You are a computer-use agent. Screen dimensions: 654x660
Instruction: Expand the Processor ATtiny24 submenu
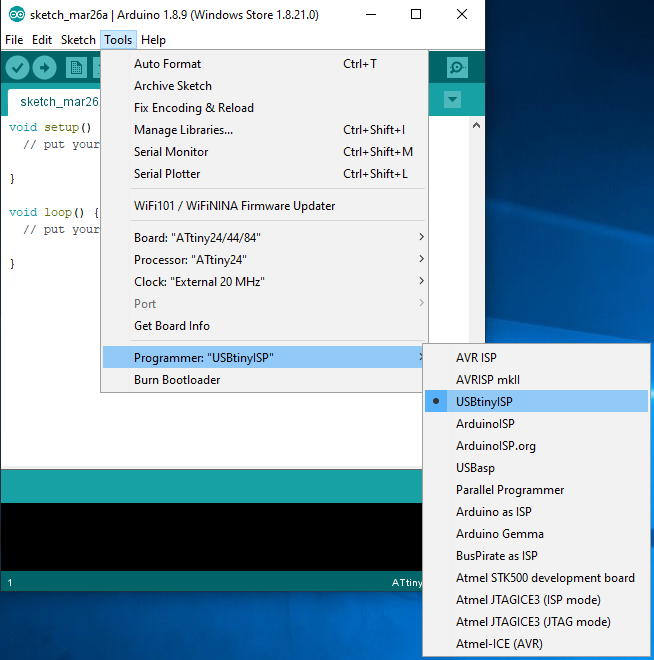pyautogui.click(x=264, y=260)
